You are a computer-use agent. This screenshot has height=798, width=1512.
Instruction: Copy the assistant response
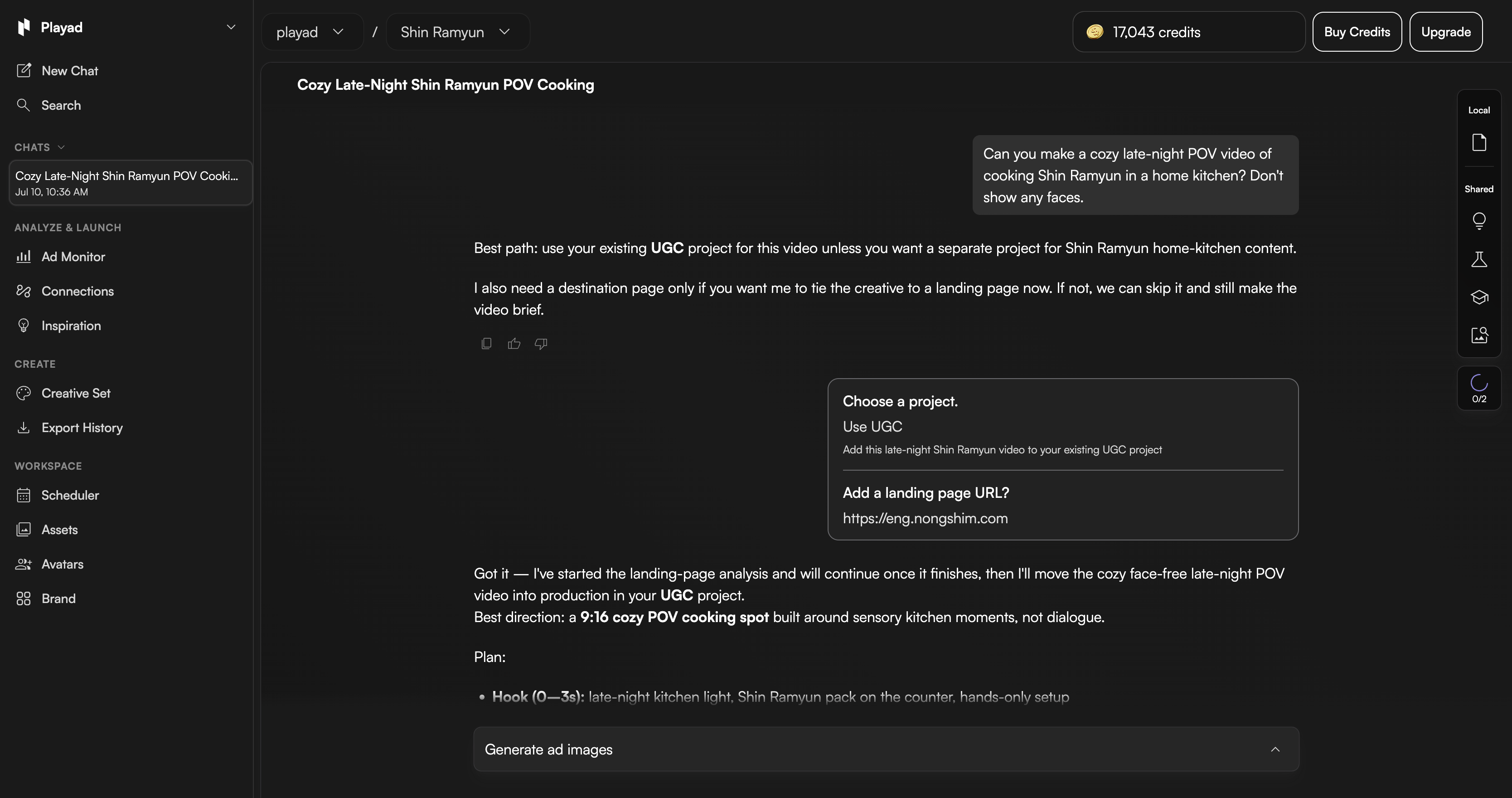click(487, 344)
